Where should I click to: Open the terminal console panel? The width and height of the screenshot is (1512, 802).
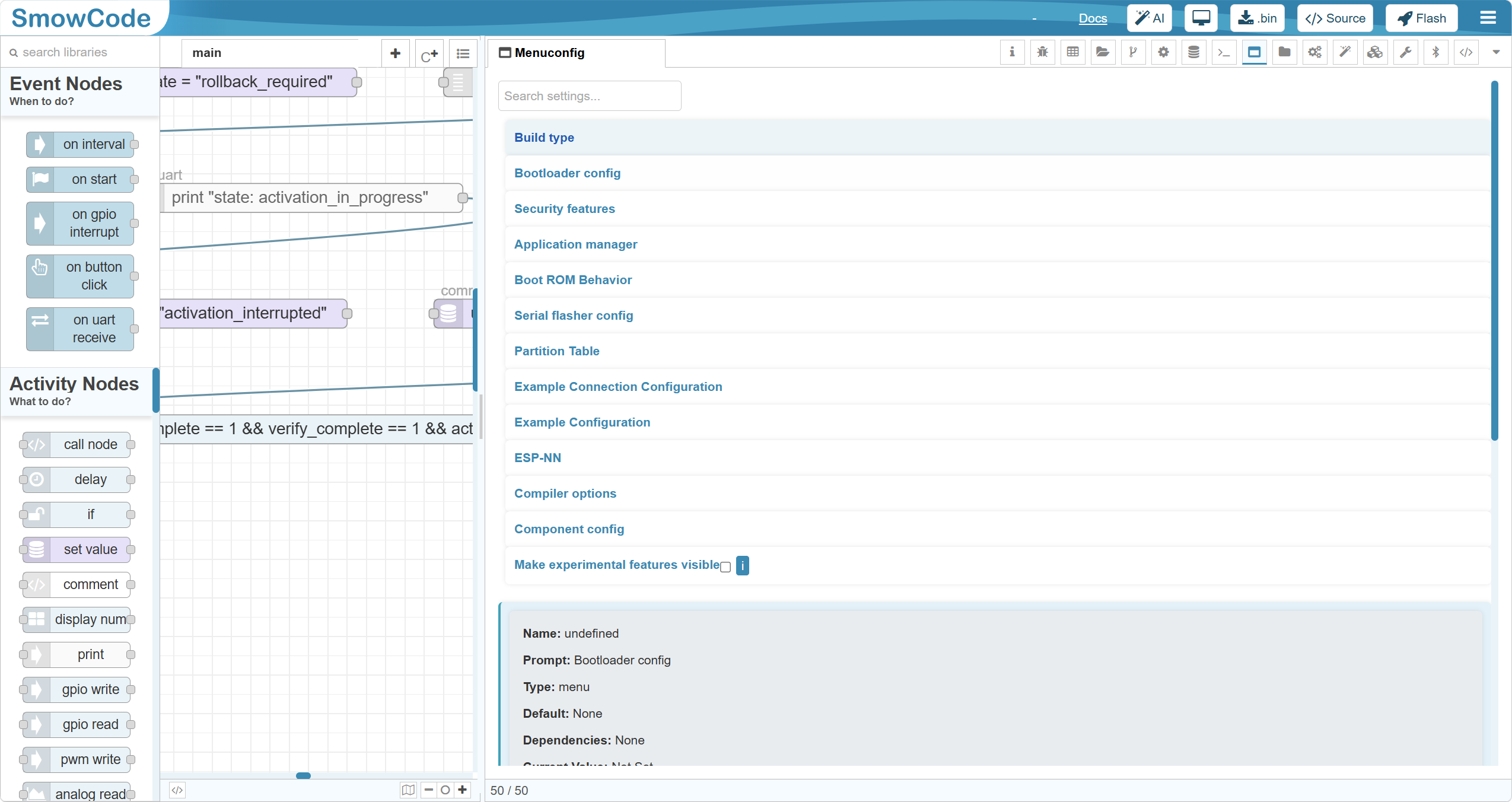pos(1224,52)
